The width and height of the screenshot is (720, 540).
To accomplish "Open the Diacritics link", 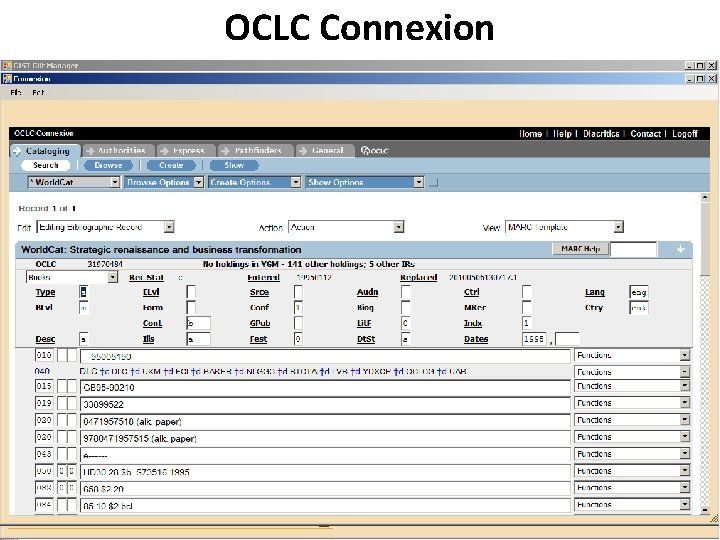I will (601, 134).
